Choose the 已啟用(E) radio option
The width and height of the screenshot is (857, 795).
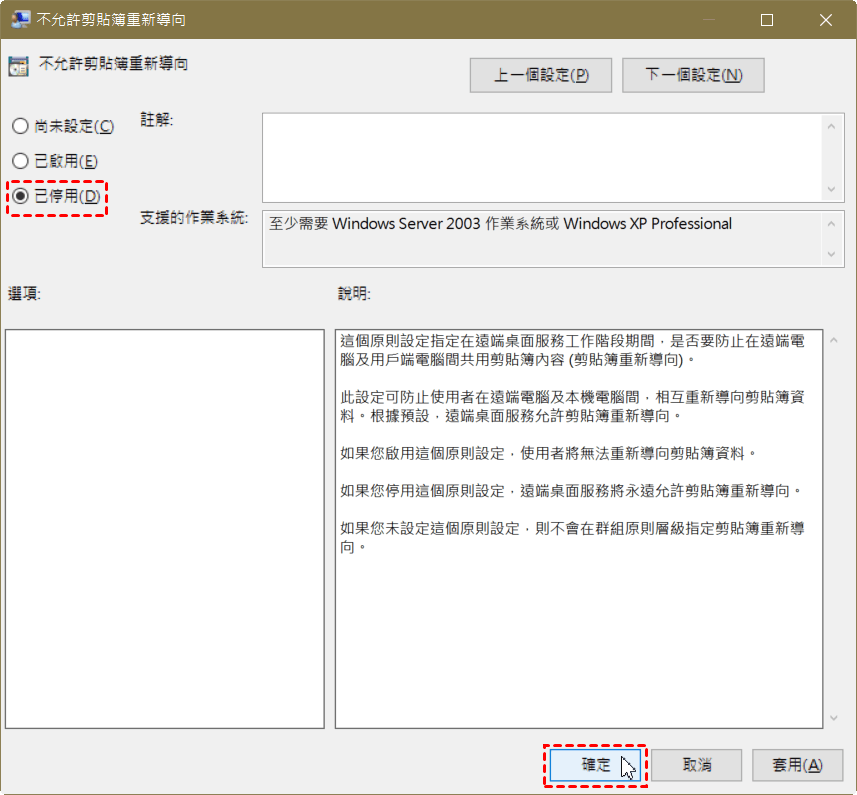[19, 161]
